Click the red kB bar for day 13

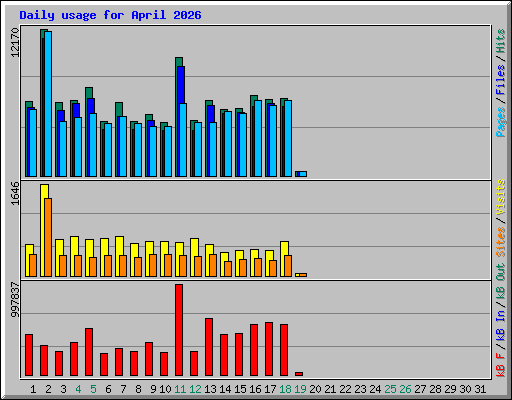click(209, 347)
